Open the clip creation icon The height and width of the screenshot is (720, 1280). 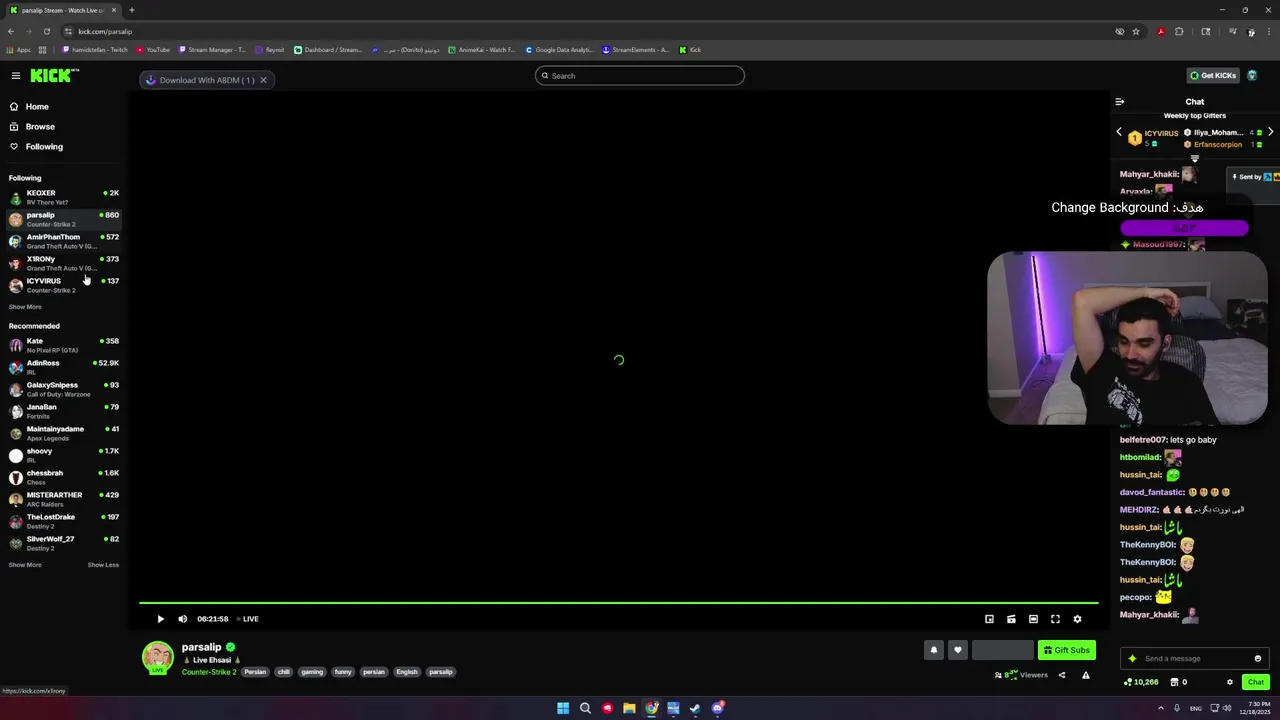[1011, 619]
